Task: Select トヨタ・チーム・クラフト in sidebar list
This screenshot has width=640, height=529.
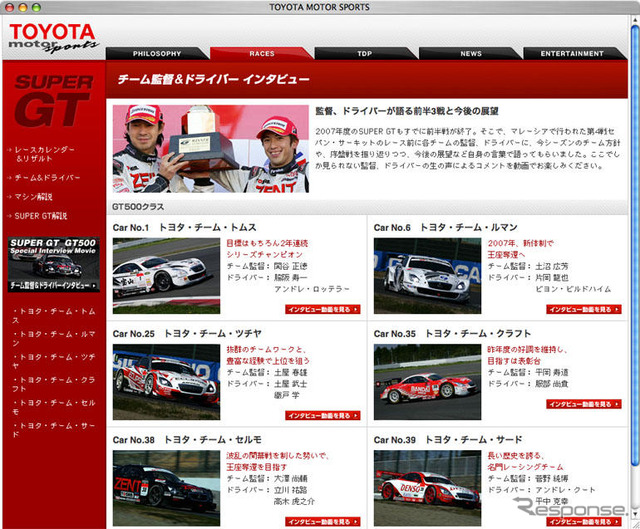Action: pyautogui.click(x=53, y=384)
